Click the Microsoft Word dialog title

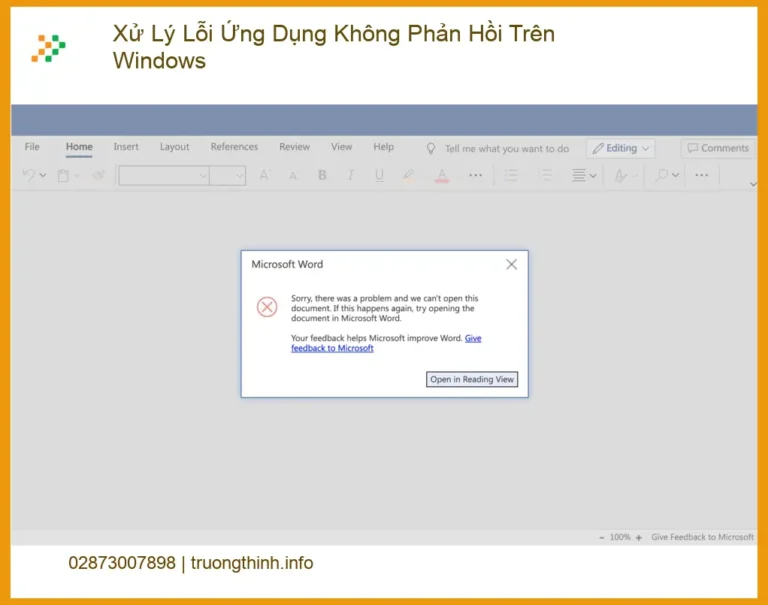tap(287, 264)
